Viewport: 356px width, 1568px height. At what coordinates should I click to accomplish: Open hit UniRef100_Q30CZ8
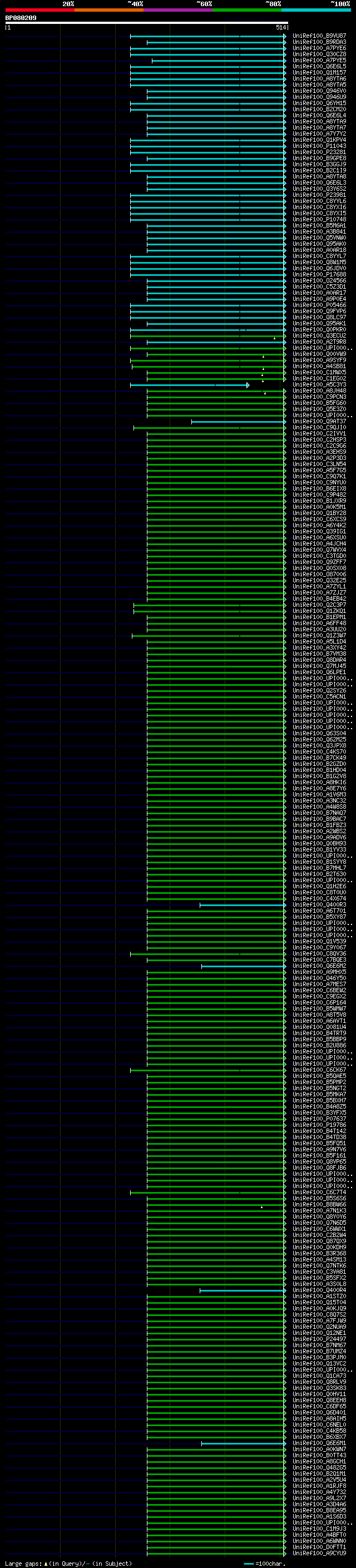[319, 54]
